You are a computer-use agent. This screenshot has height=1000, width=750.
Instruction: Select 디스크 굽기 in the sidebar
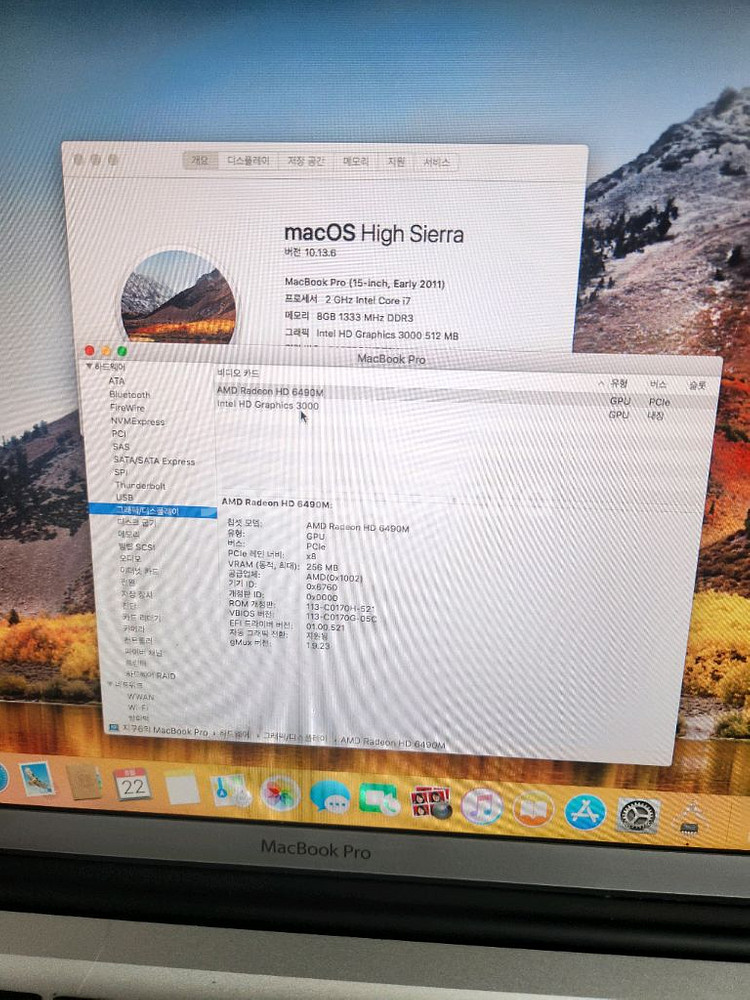click(136, 522)
